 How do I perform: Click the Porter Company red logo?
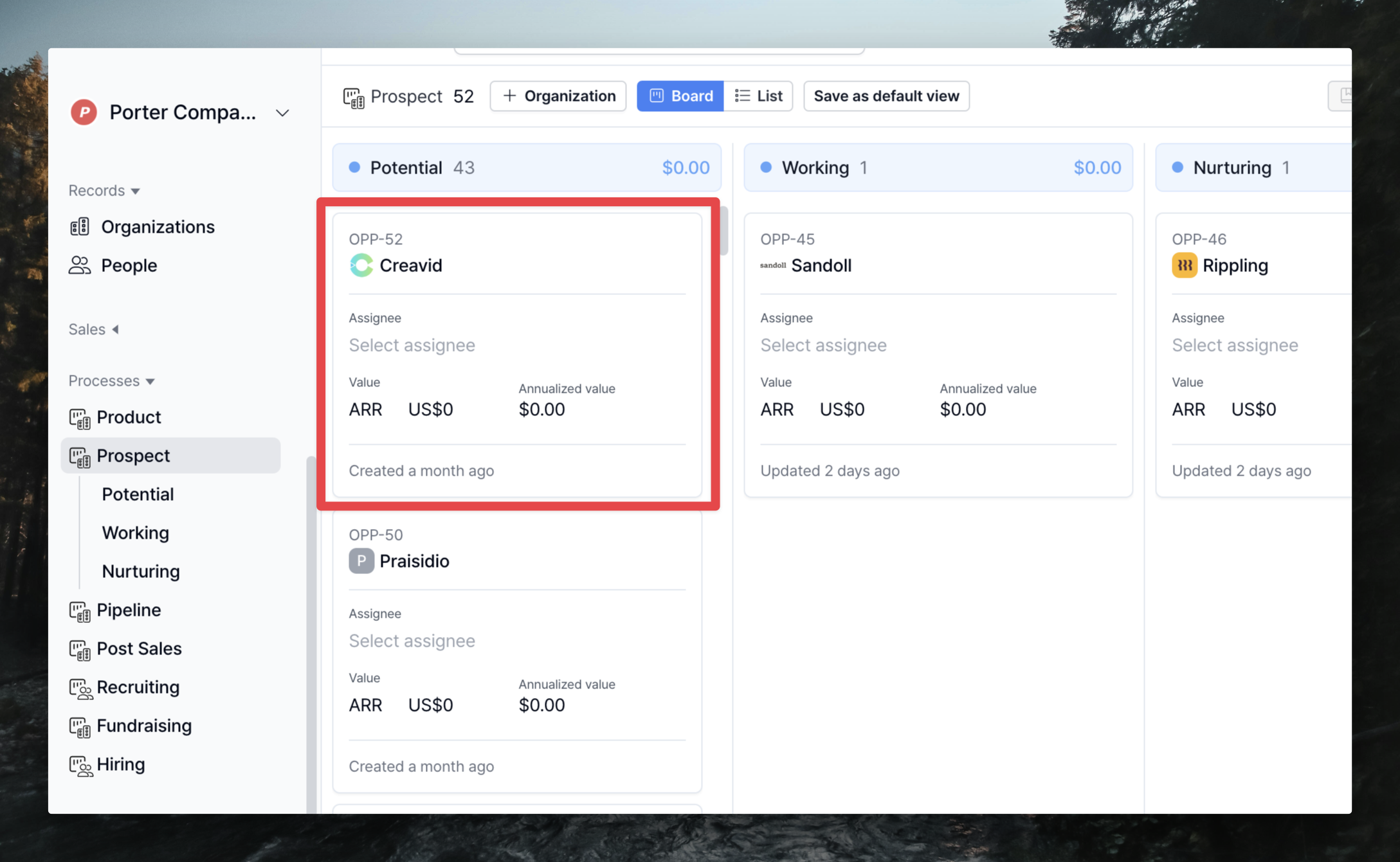[x=84, y=112]
